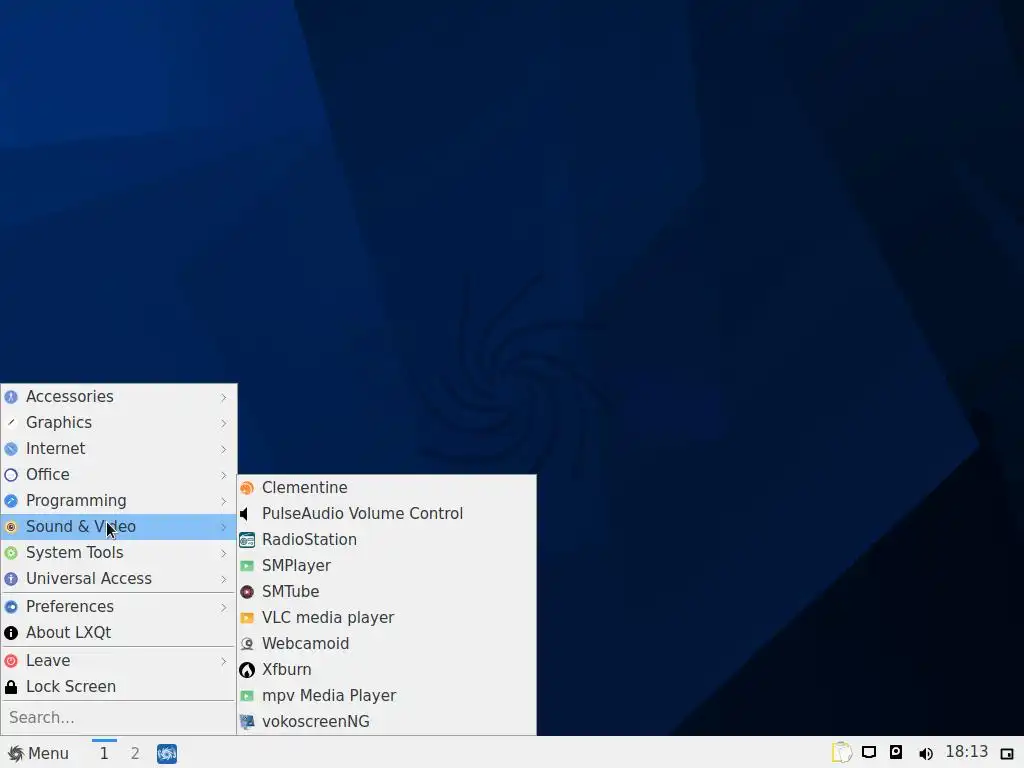Expand the Leave submenu arrow
This screenshot has width=1024, height=768.
coord(223,661)
